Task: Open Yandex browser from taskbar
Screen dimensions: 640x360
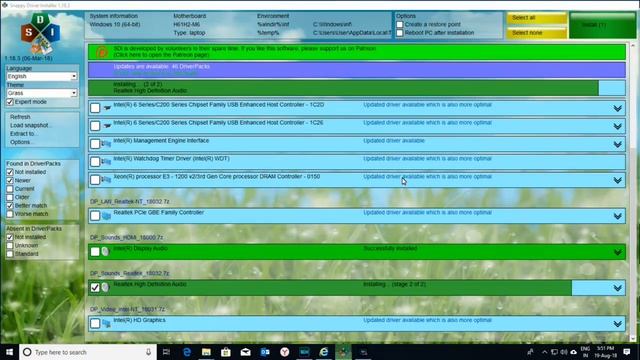Action: (284, 352)
